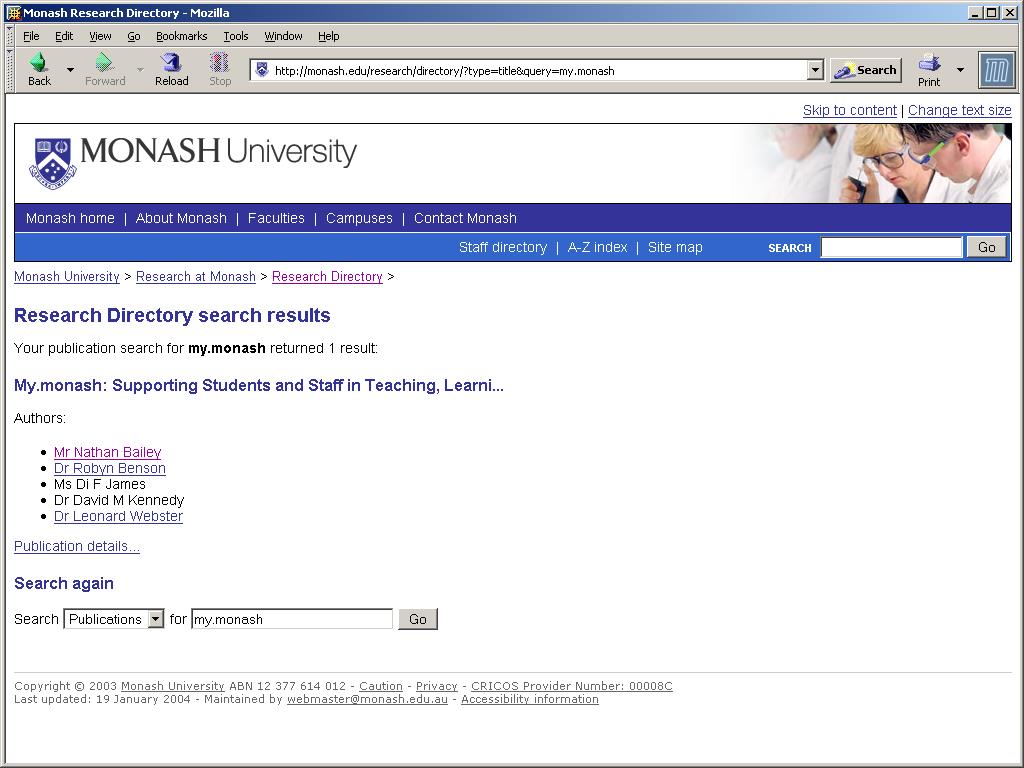The width and height of the screenshot is (1024, 768).
Task: Click the Research Directory breadcrumb link
Action: (x=327, y=276)
